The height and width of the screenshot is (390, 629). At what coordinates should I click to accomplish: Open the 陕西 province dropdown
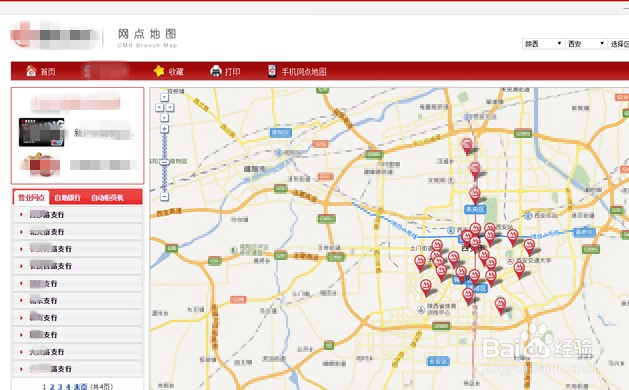543,44
